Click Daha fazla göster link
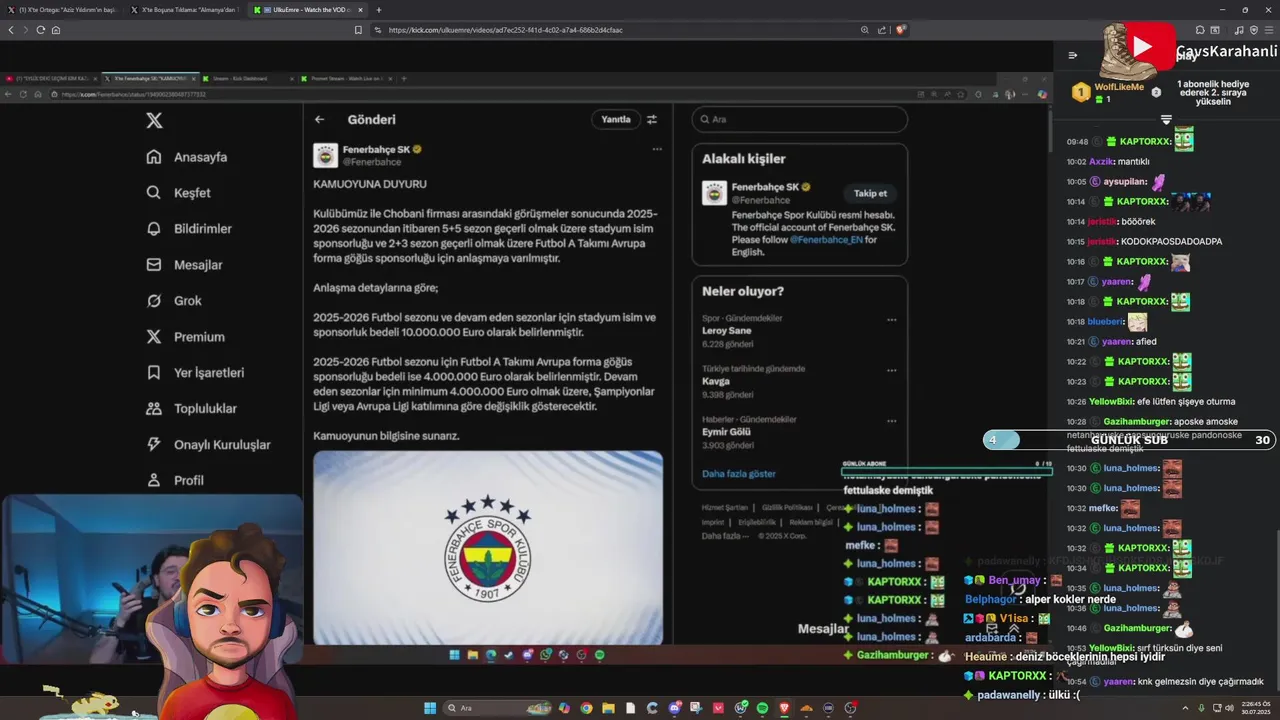This screenshot has height=720, width=1280. point(739,474)
